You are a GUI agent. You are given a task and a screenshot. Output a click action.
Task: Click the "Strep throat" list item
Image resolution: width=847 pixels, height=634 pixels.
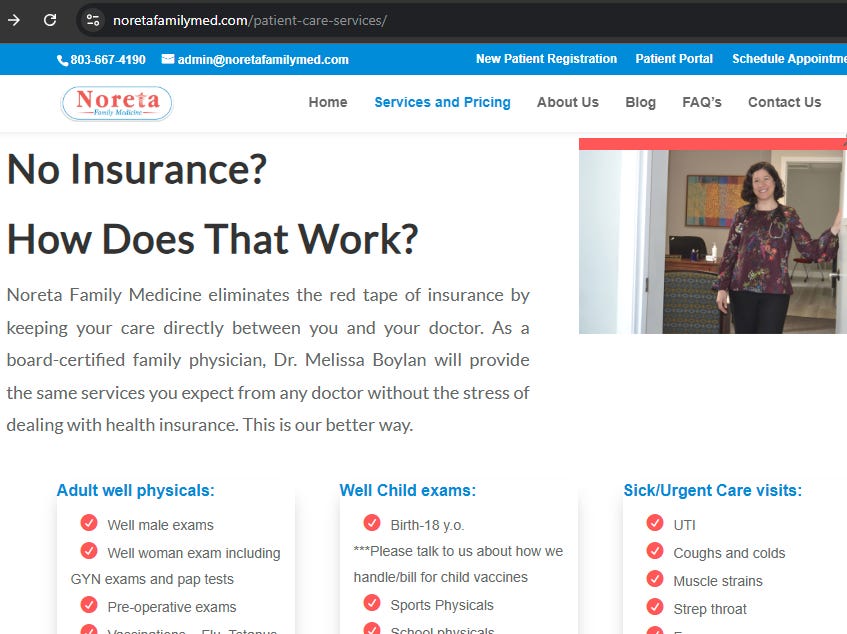pos(710,609)
